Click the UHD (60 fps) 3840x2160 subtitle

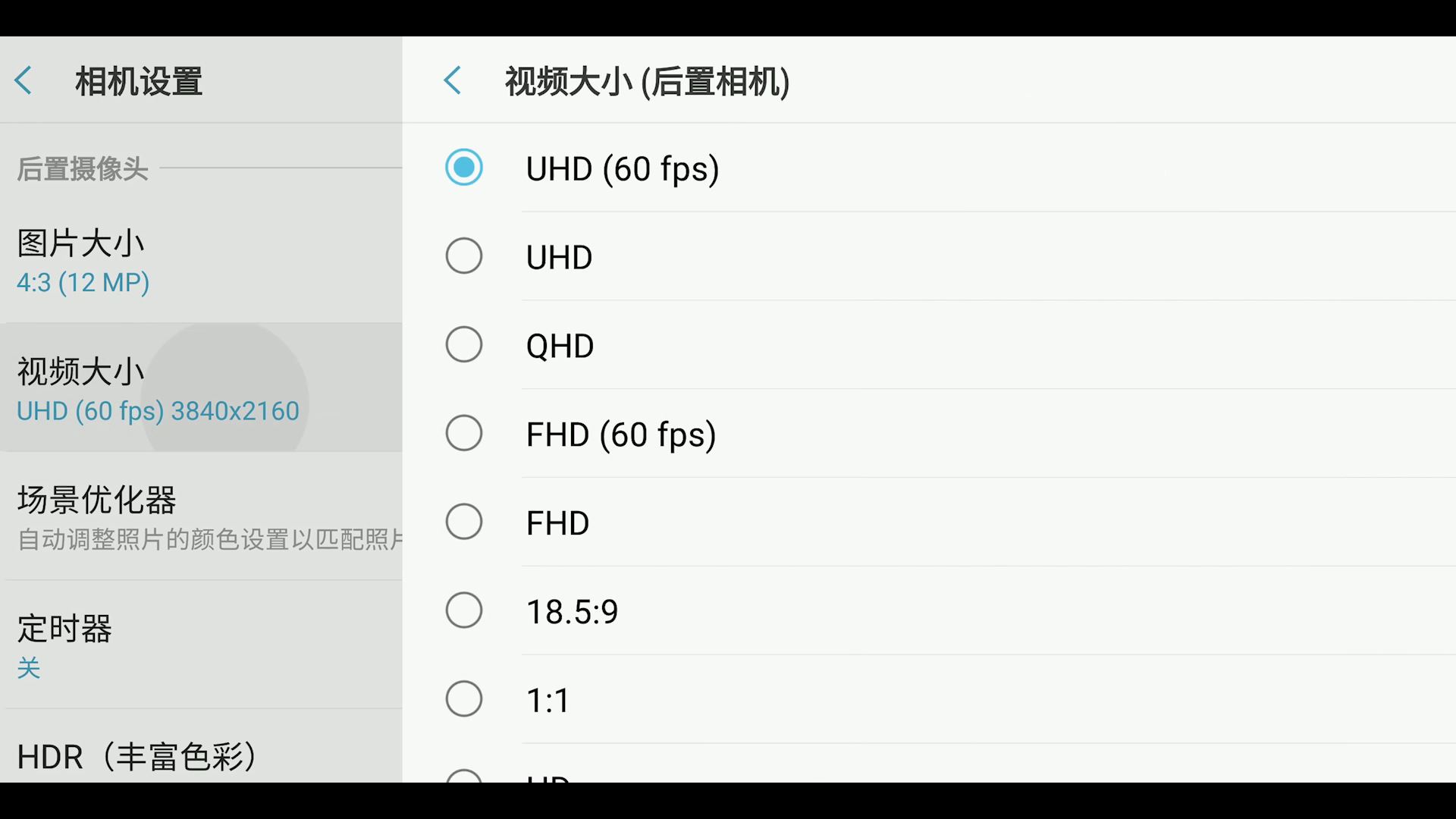pyautogui.click(x=158, y=410)
